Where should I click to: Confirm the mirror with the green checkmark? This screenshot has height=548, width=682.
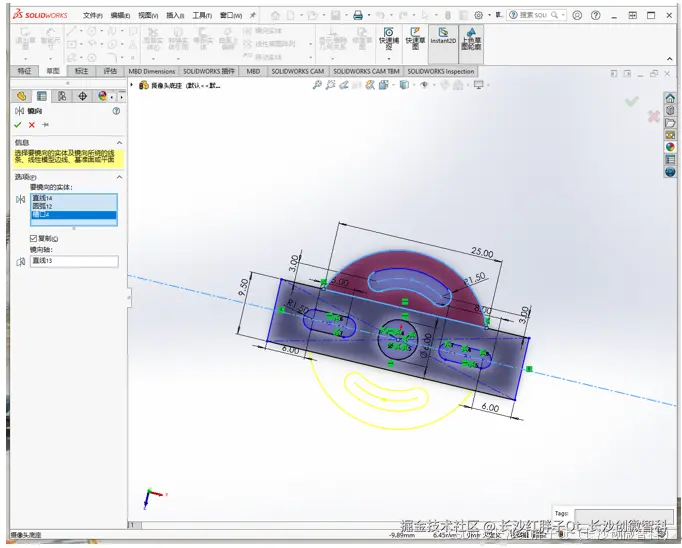point(18,125)
